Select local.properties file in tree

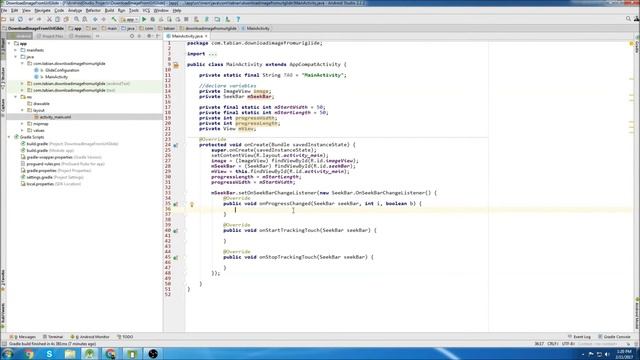(40, 184)
